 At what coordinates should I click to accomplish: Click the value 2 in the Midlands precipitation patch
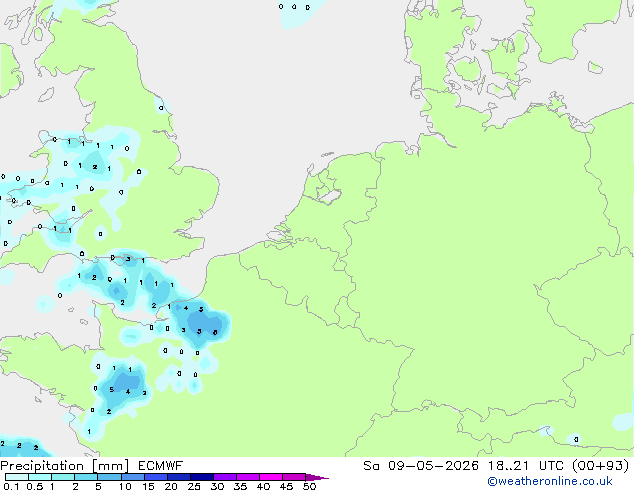coord(95,167)
